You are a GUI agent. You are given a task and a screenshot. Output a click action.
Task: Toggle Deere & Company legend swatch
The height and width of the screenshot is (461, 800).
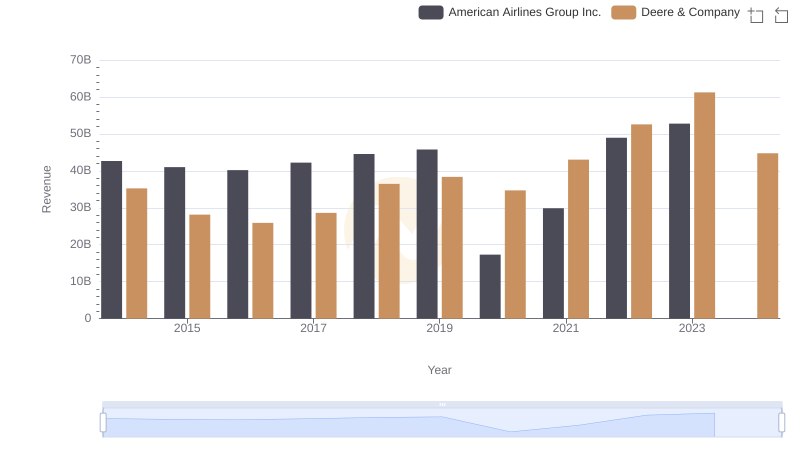tap(623, 12)
